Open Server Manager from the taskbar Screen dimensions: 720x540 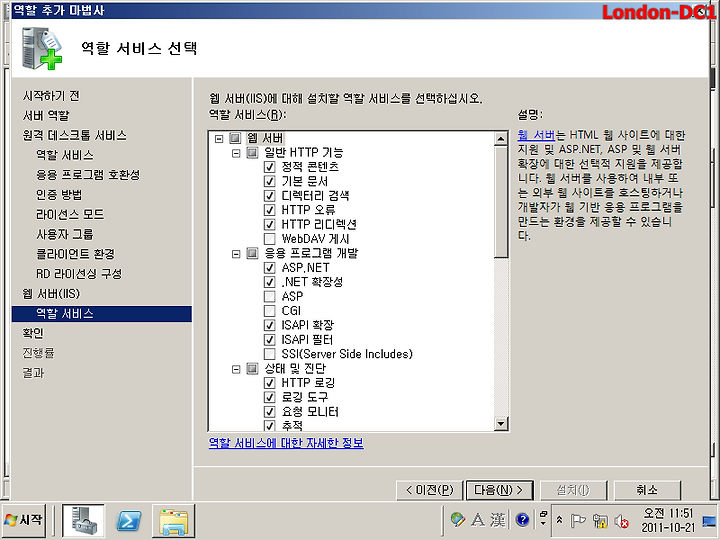point(83,520)
